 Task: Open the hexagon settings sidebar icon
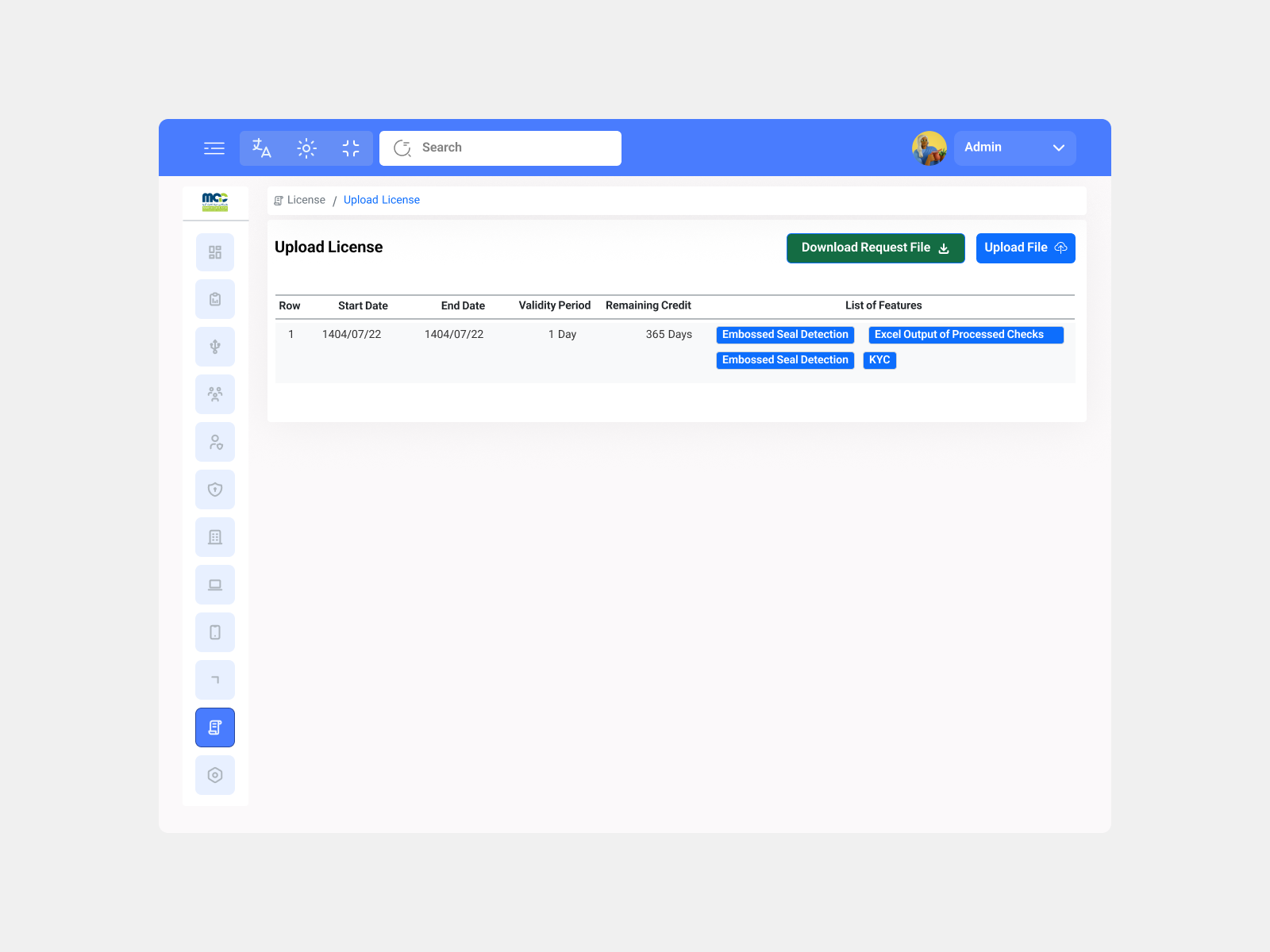pyautogui.click(x=215, y=775)
